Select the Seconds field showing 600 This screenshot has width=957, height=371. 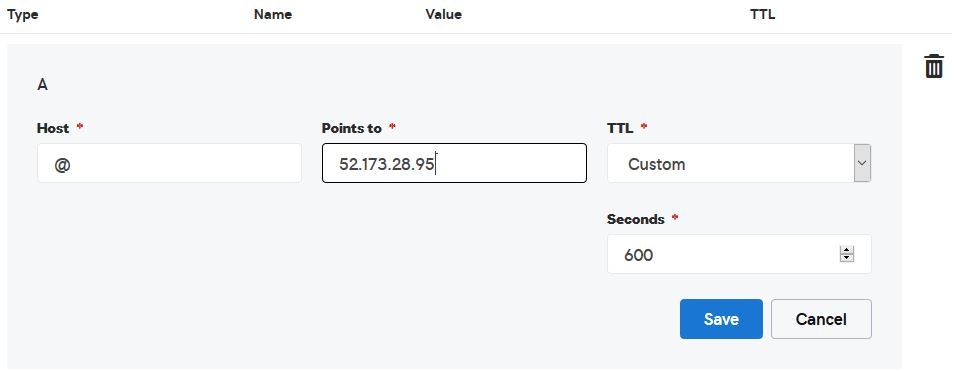click(x=739, y=254)
